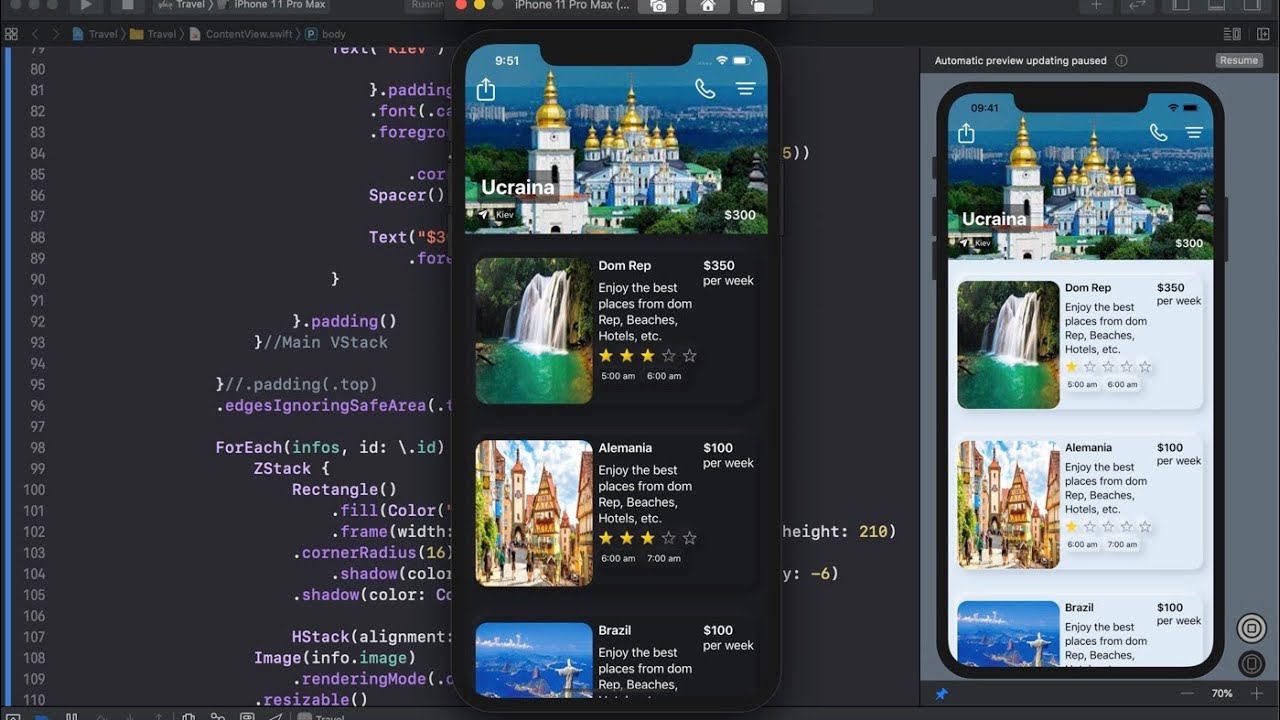This screenshot has height=720, width=1280.
Task: Add a new editor with the split icon
Action: (1261, 33)
